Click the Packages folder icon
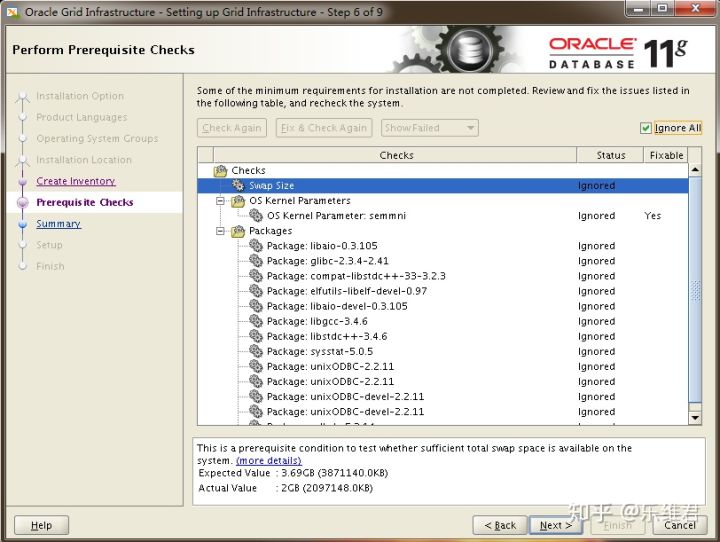Image resolution: width=720 pixels, height=542 pixels. pos(238,231)
